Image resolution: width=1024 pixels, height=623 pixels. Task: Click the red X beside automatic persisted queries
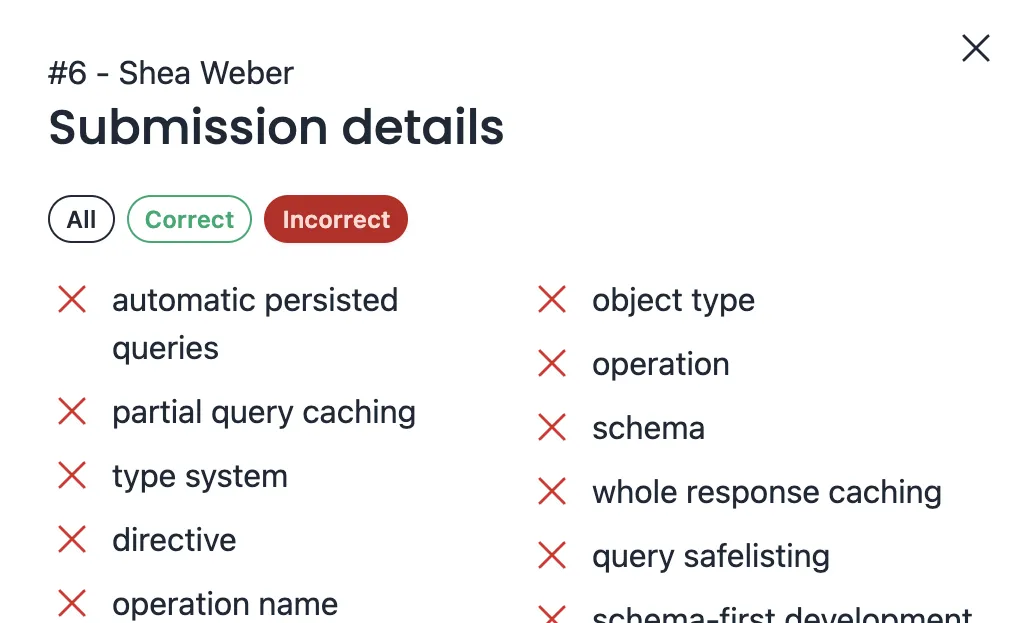(72, 300)
